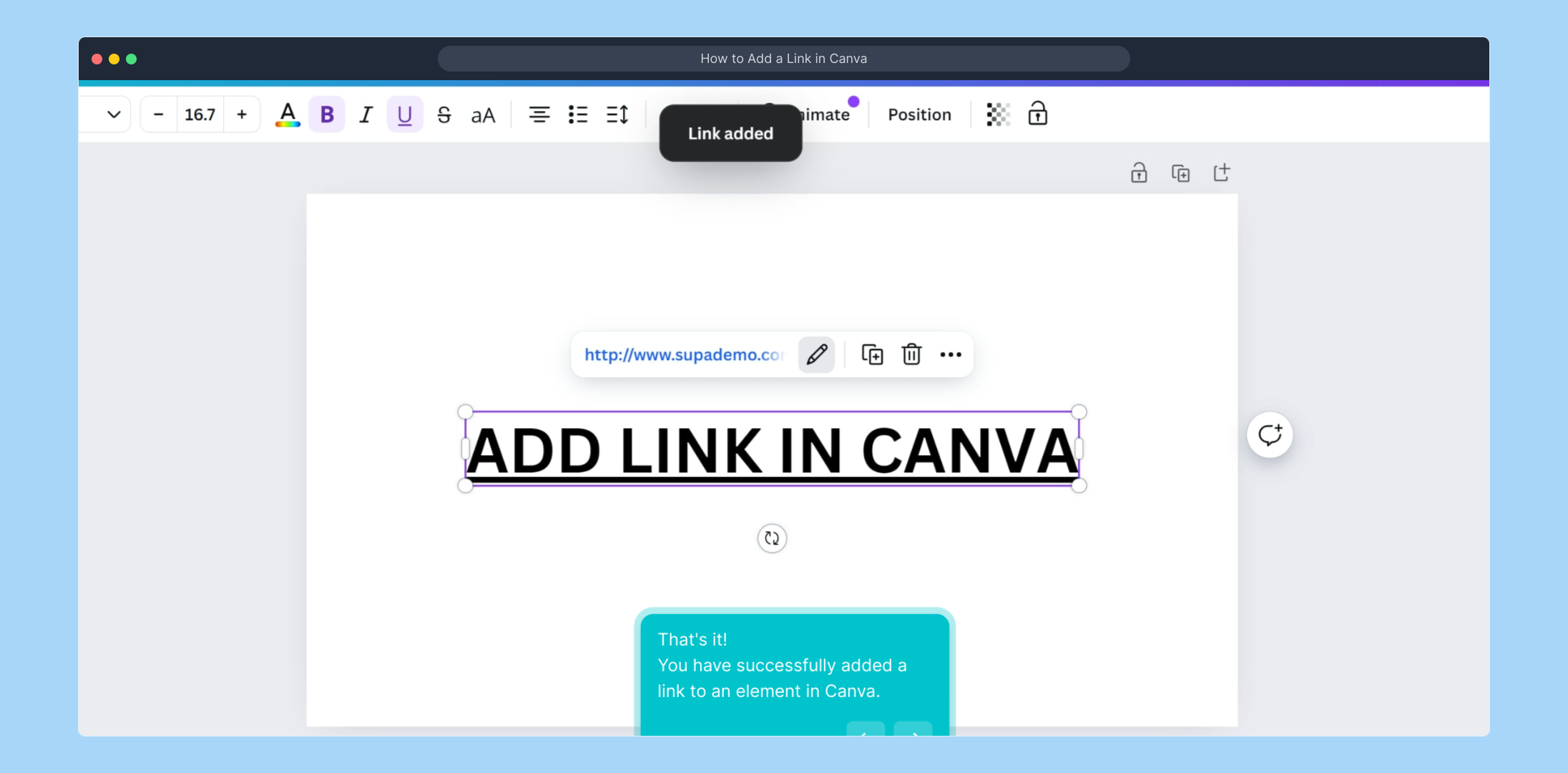1568x773 pixels.
Task: Open the text color picker
Action: coord(288,114)
